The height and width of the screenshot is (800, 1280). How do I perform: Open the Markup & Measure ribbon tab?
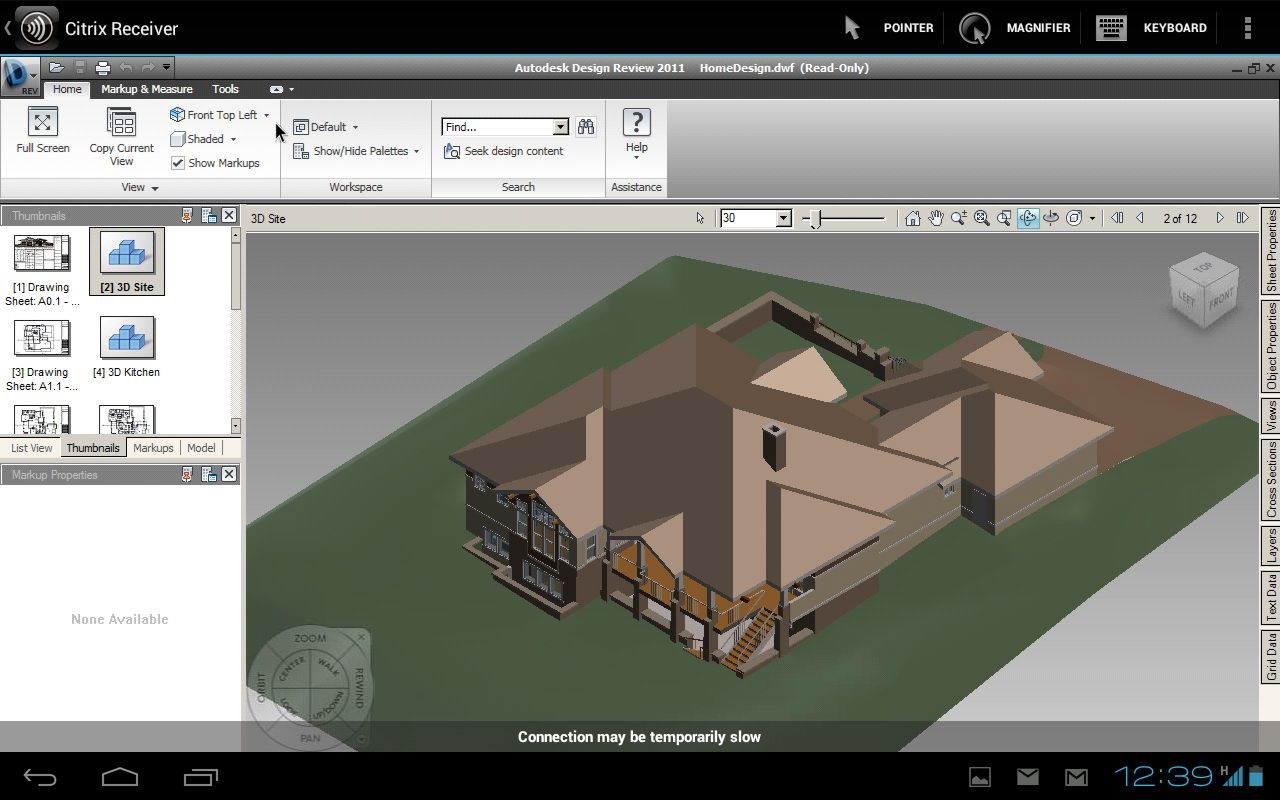[x=147, y=89]
